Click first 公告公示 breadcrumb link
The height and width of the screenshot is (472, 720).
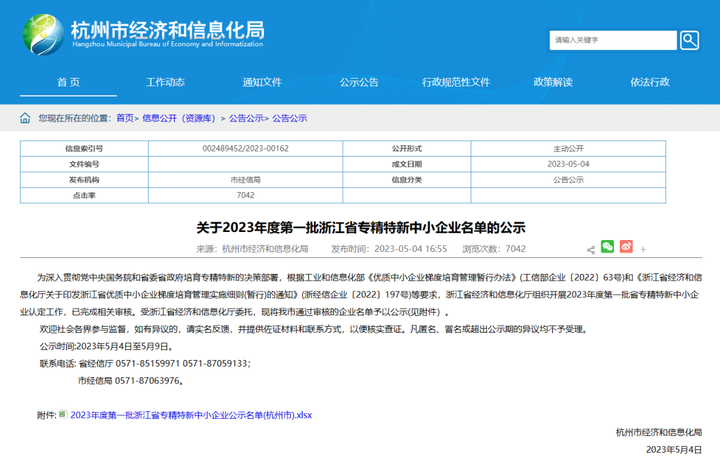click(x=245, y=118)
